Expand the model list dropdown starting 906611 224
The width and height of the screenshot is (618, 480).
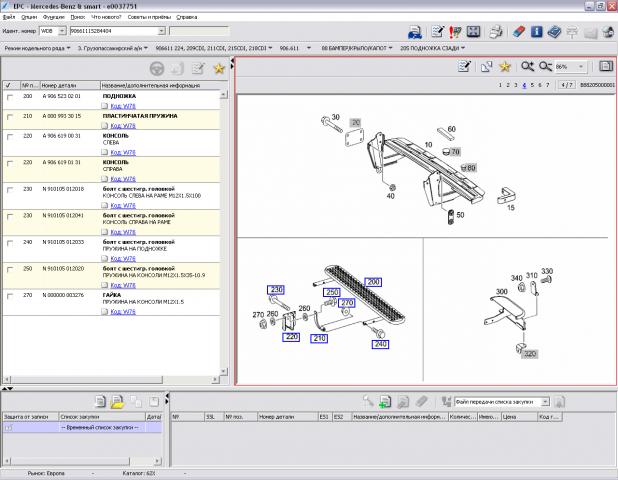pos(270,48)
